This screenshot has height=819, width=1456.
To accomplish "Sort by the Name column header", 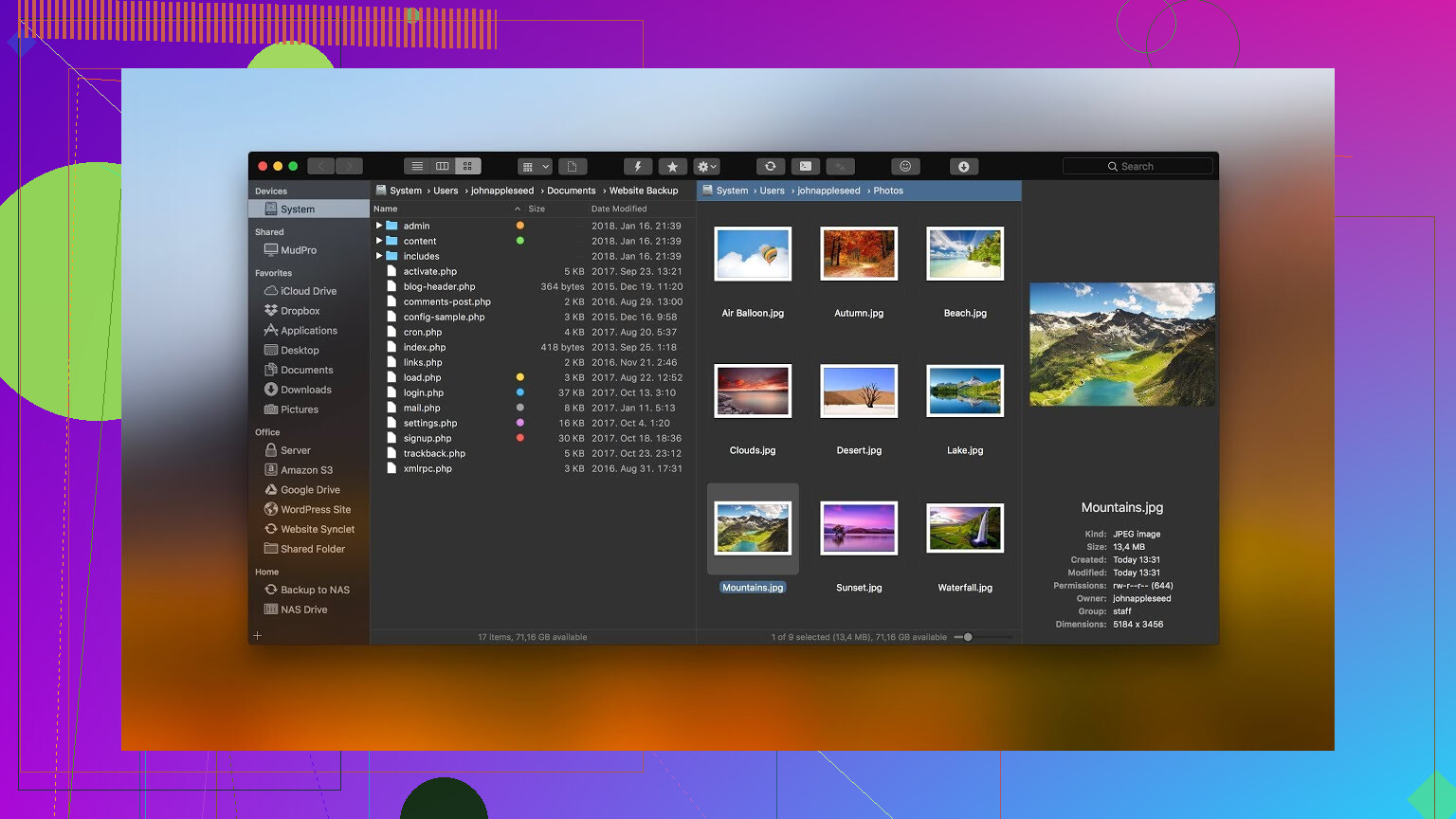I will click(386, 209).
